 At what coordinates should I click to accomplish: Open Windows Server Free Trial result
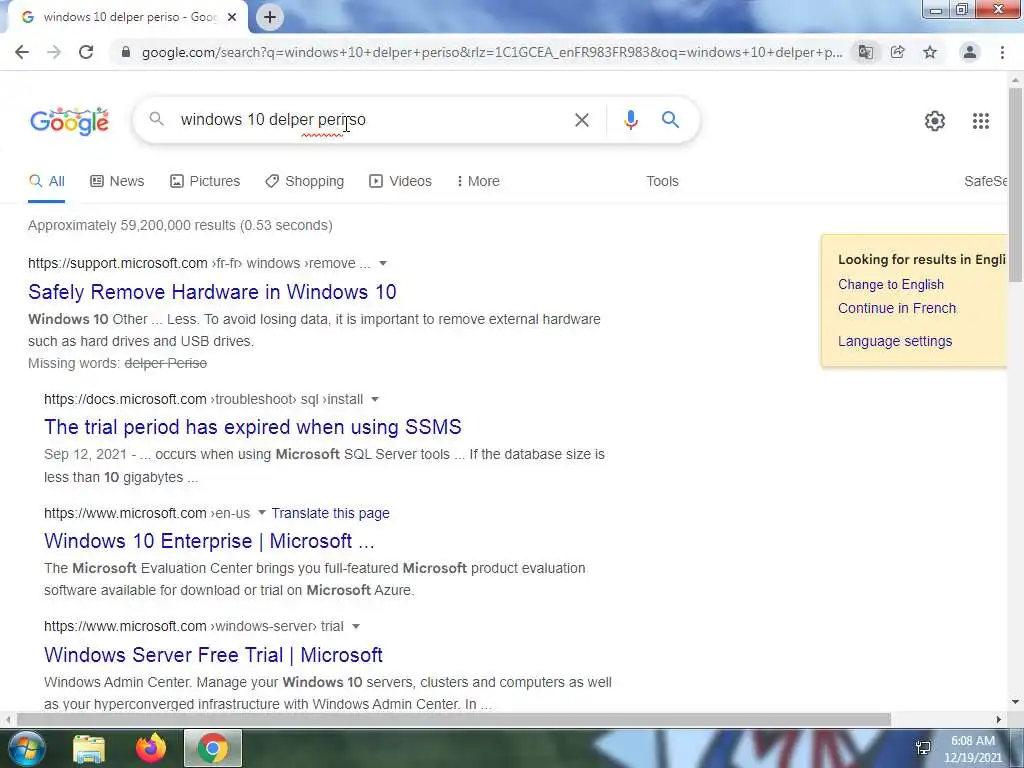214,655
